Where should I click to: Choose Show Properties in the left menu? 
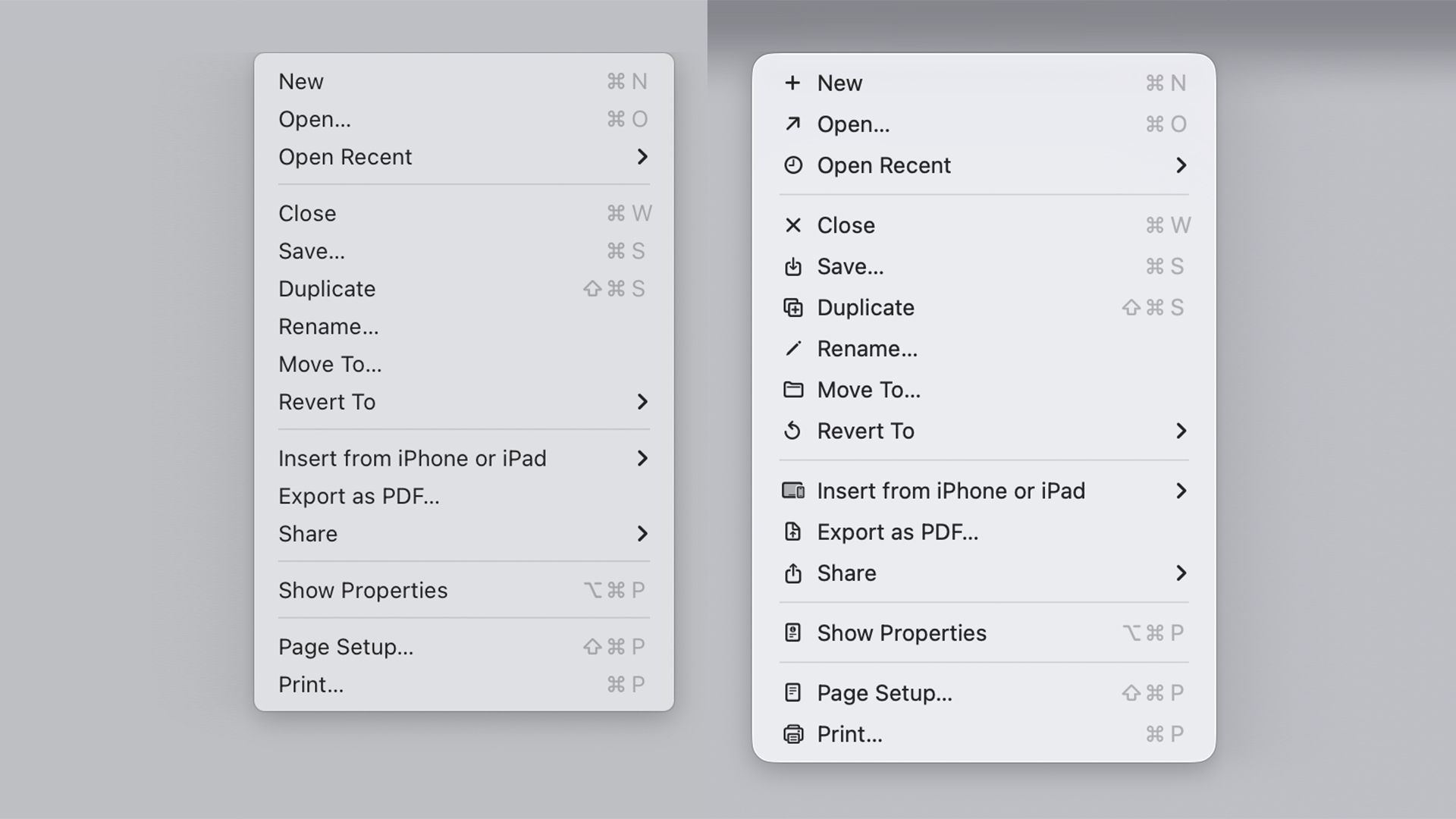363,590
